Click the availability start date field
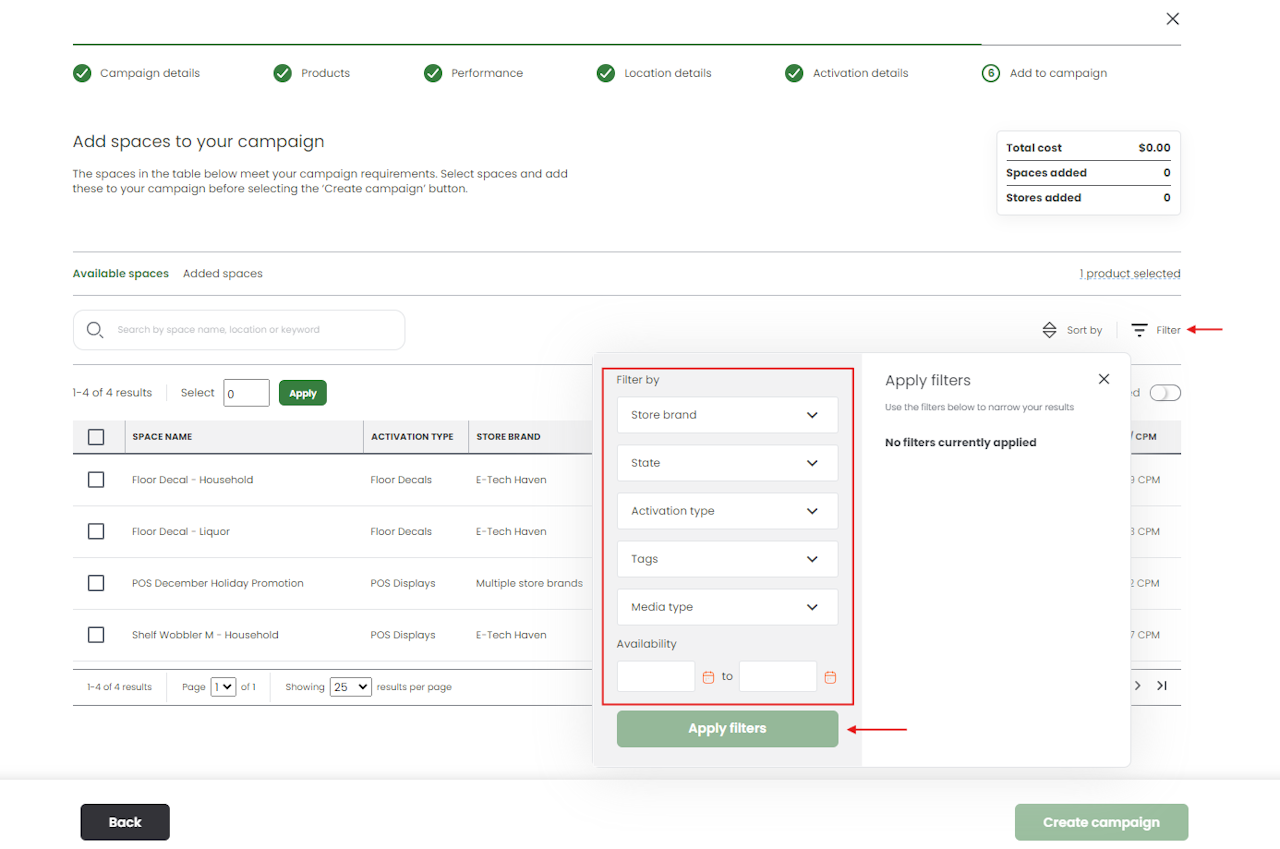Viewport: 1280px width, 849px height. pos(656,677)
